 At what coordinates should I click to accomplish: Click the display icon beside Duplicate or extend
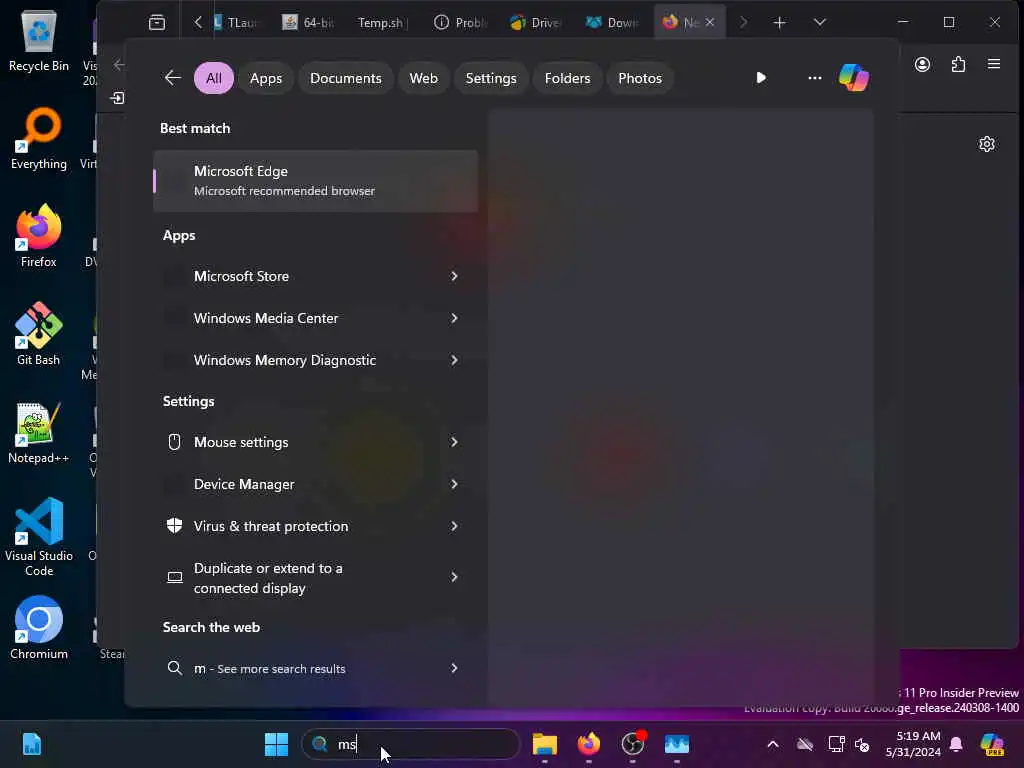175,577
